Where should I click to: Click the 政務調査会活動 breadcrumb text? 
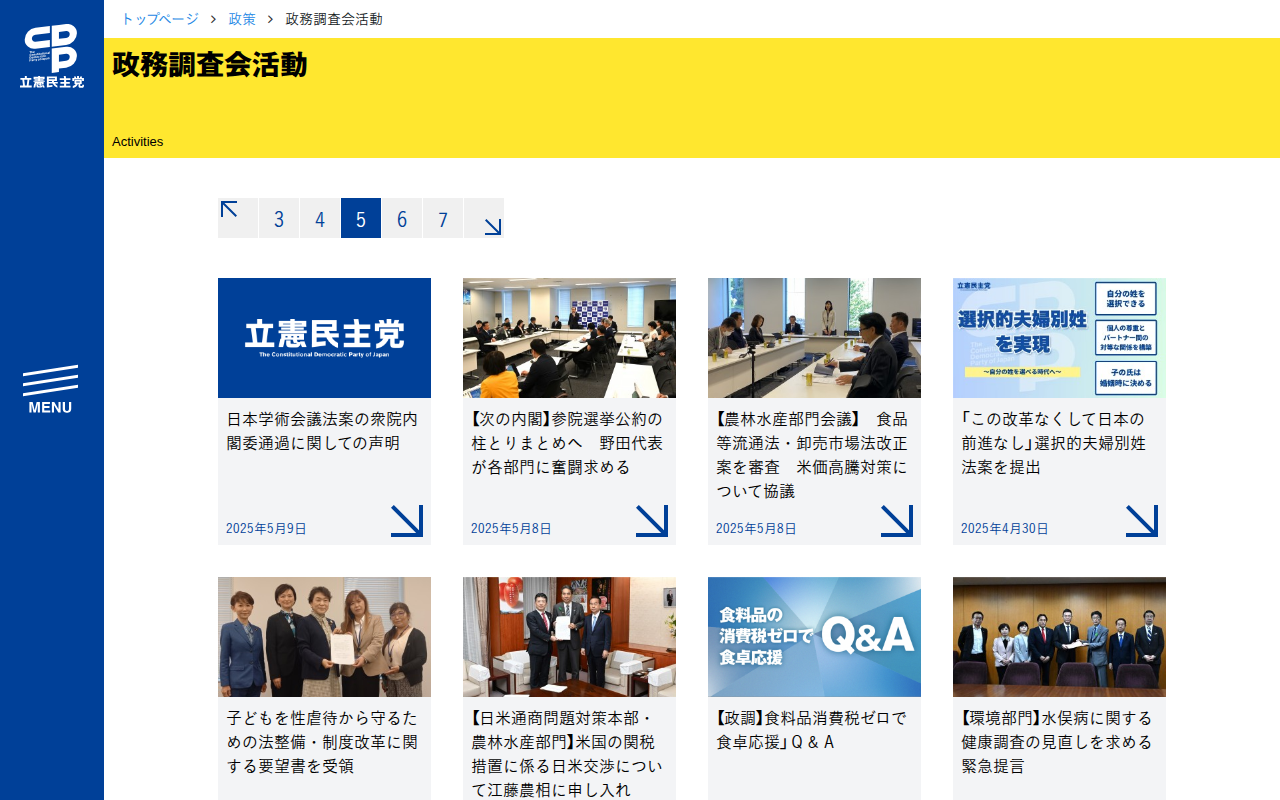[334, 19]
